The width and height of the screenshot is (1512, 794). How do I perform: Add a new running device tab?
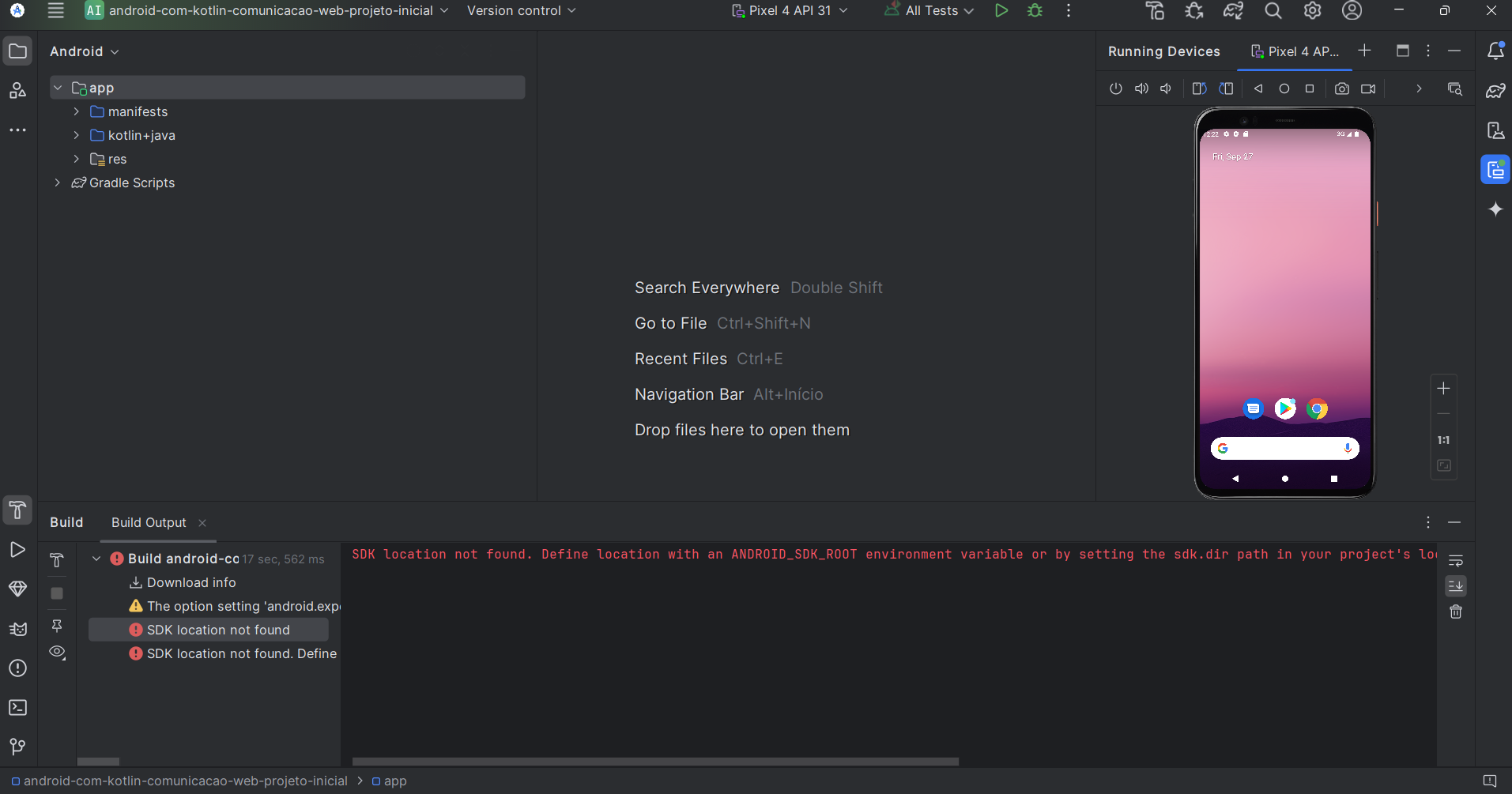[1364, 51]
